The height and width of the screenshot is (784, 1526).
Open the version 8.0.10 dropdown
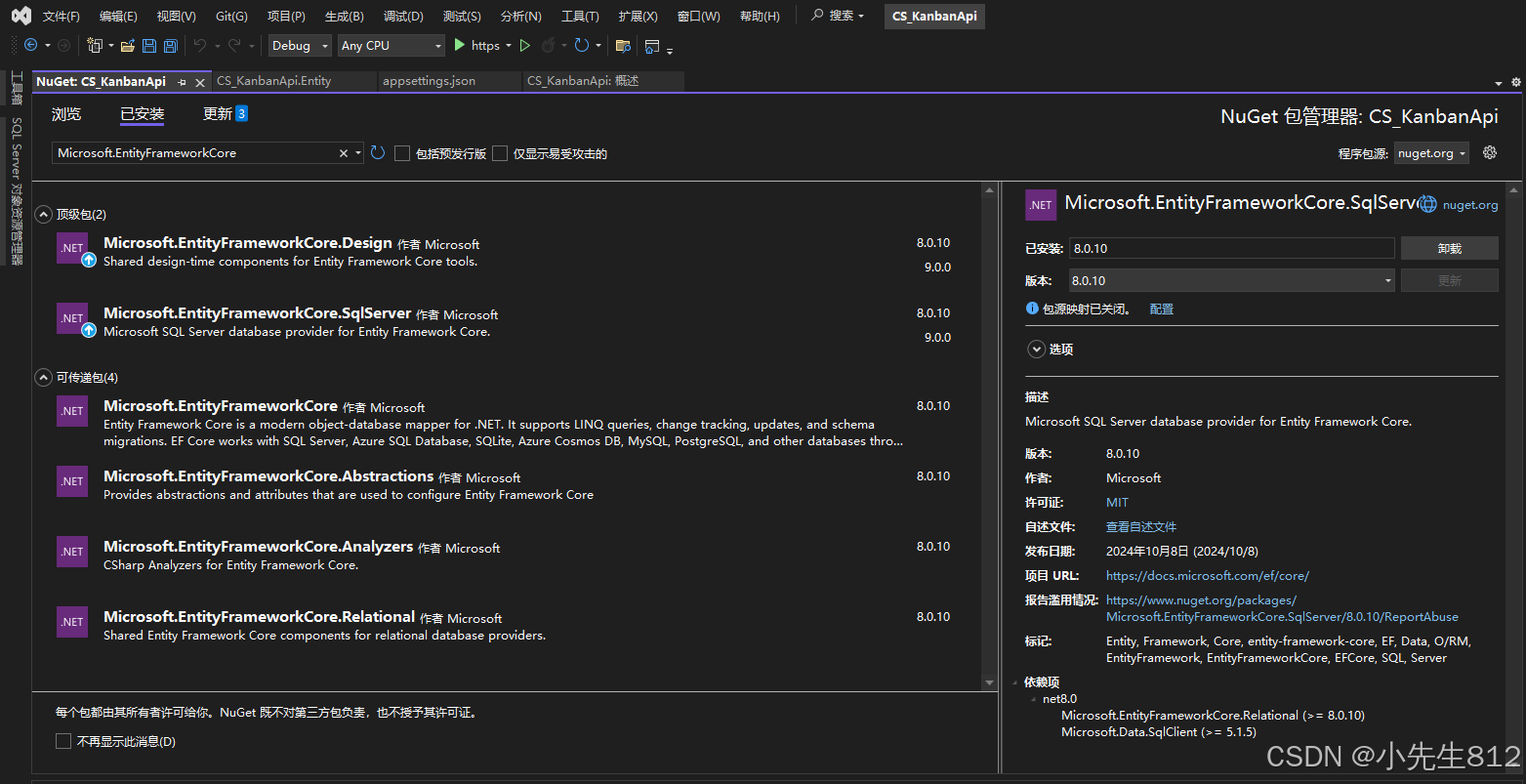click(1233, 280)
